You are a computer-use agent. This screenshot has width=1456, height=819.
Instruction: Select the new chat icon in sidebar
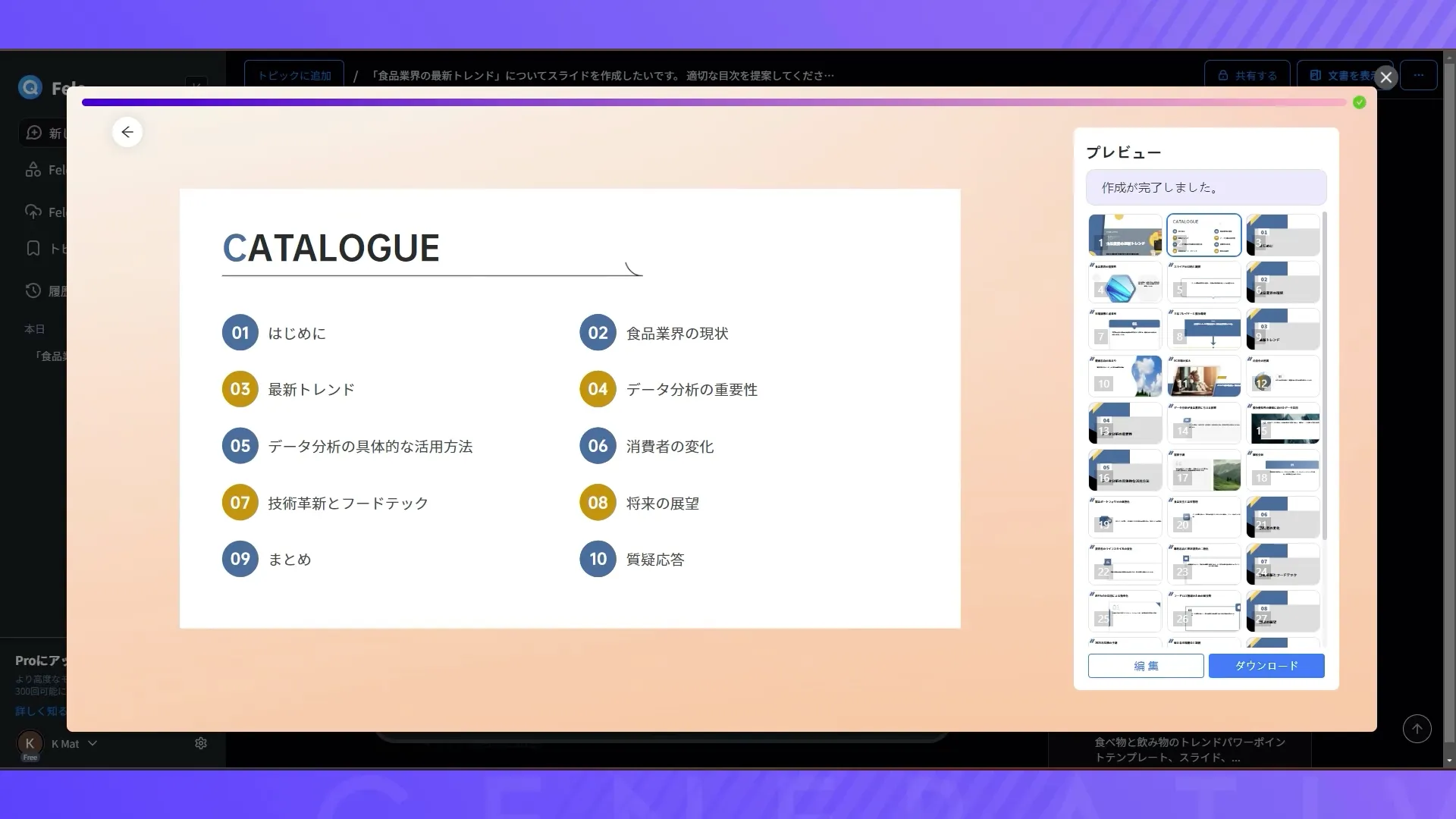point(34,133)
